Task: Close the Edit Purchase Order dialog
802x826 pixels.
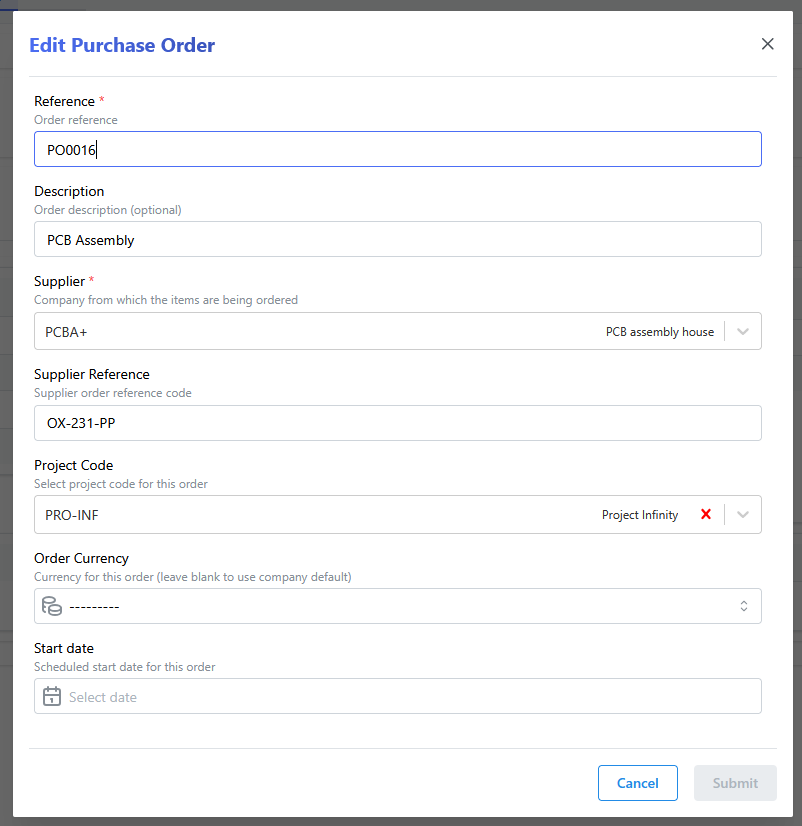Action: (767, 44)
